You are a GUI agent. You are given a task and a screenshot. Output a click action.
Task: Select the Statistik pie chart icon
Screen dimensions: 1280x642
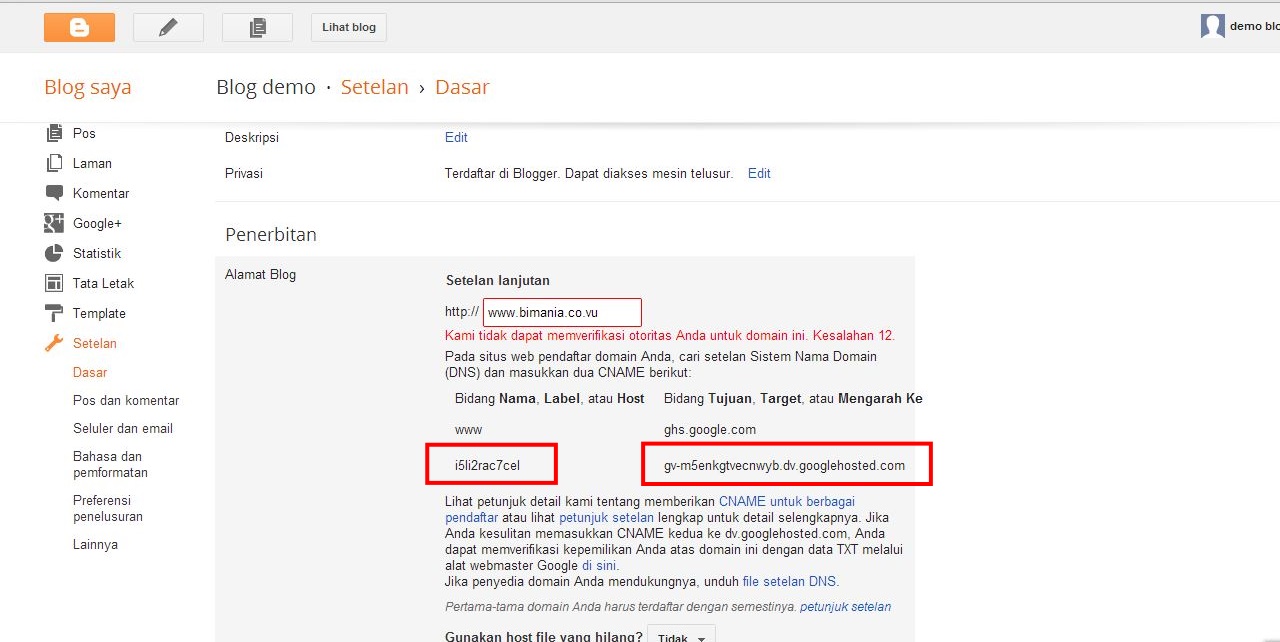click(54, 253)
